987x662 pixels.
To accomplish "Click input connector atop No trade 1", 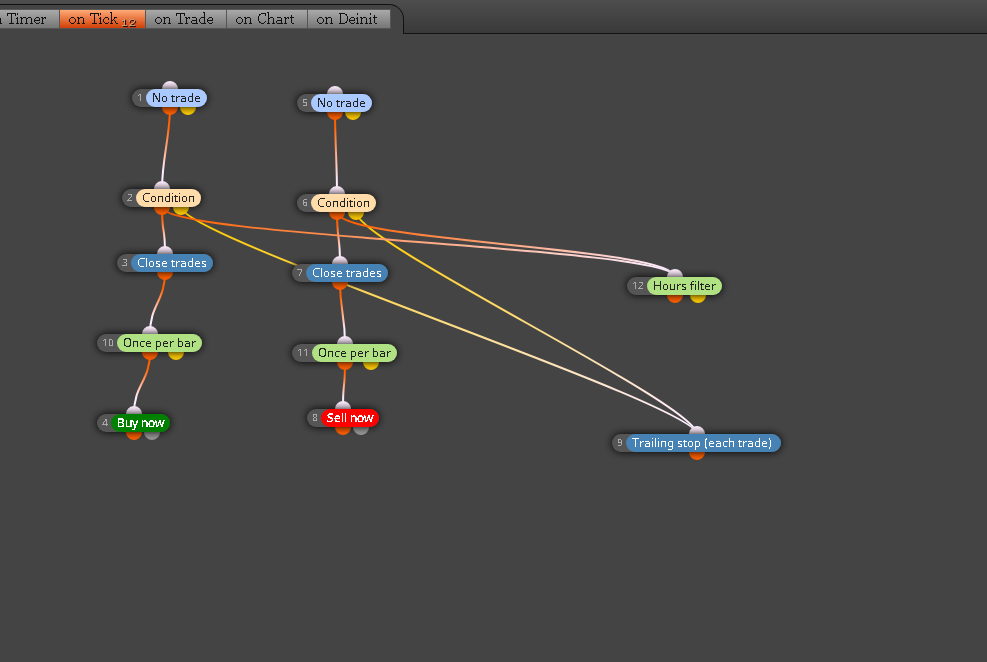I will (x=170, y=86).
